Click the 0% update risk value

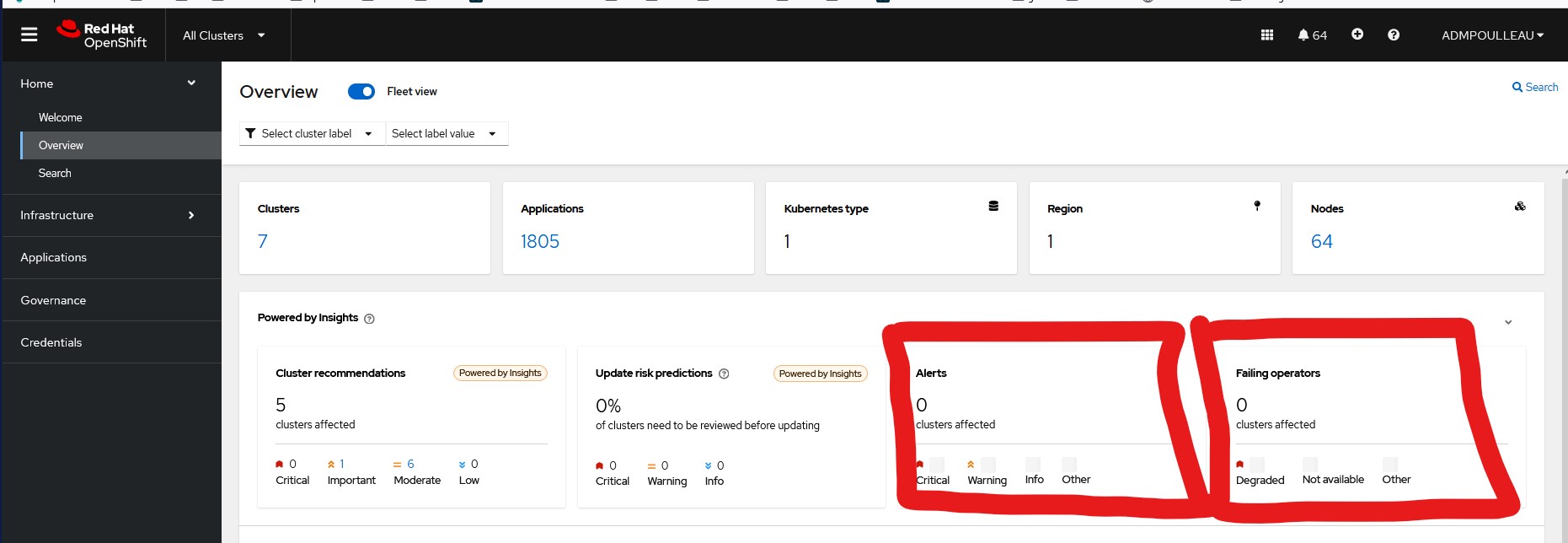click(x=608, y=406)
